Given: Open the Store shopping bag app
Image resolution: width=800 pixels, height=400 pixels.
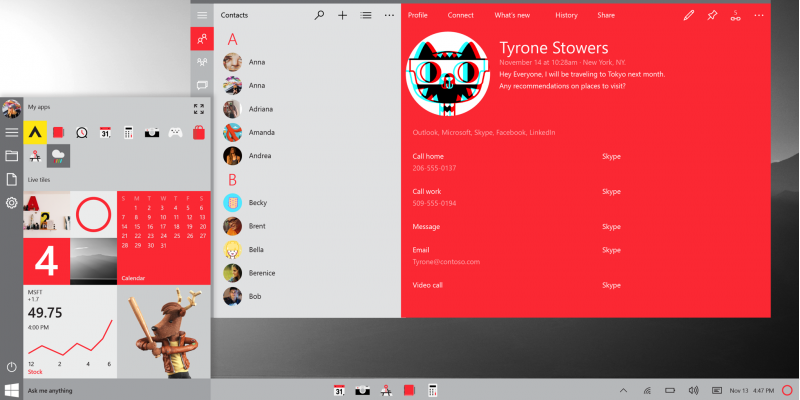Looking at the screenshot, I should (x=199, y=133).
